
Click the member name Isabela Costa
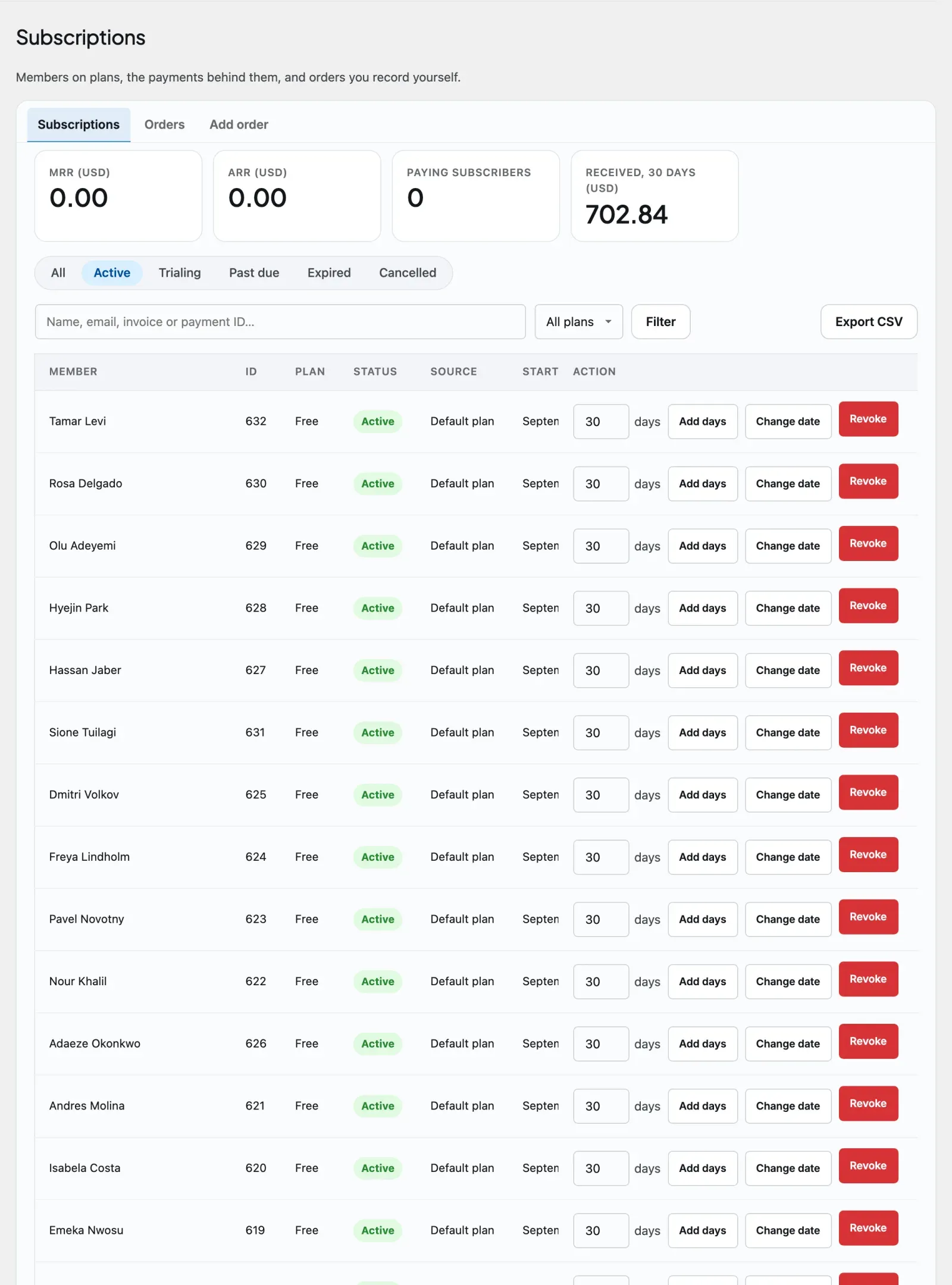pyautogui.click(x=84, y=1168)
